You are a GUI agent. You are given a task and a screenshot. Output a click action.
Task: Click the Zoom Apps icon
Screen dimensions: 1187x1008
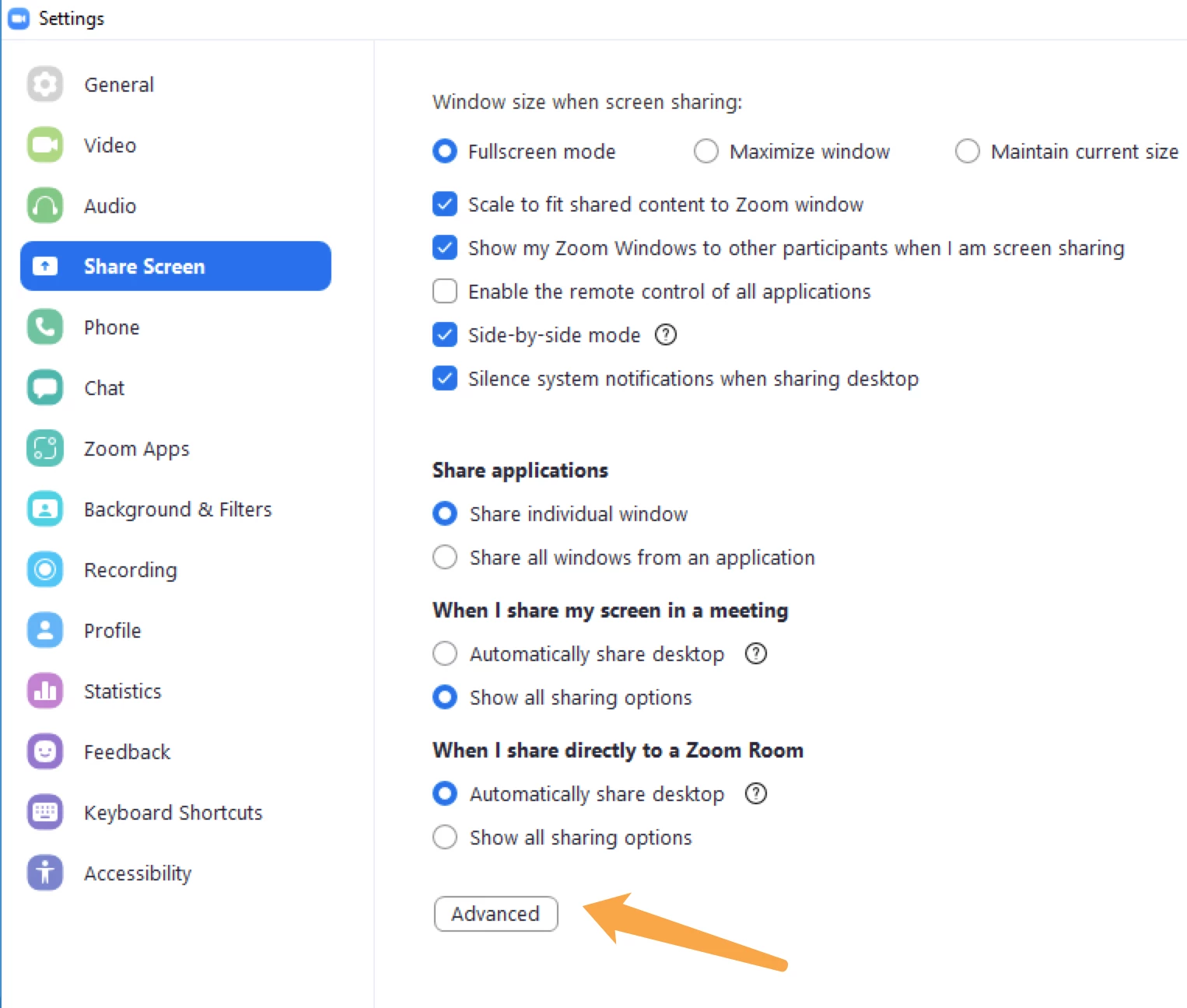click(45, 448)
